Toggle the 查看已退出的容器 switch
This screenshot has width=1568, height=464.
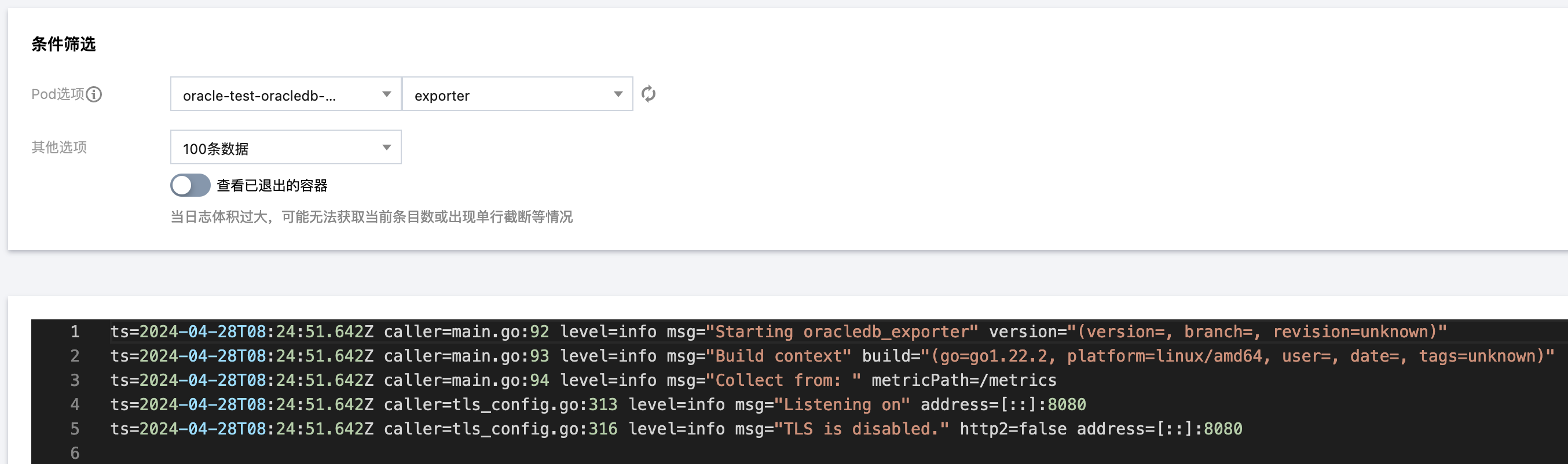point(190,185)
